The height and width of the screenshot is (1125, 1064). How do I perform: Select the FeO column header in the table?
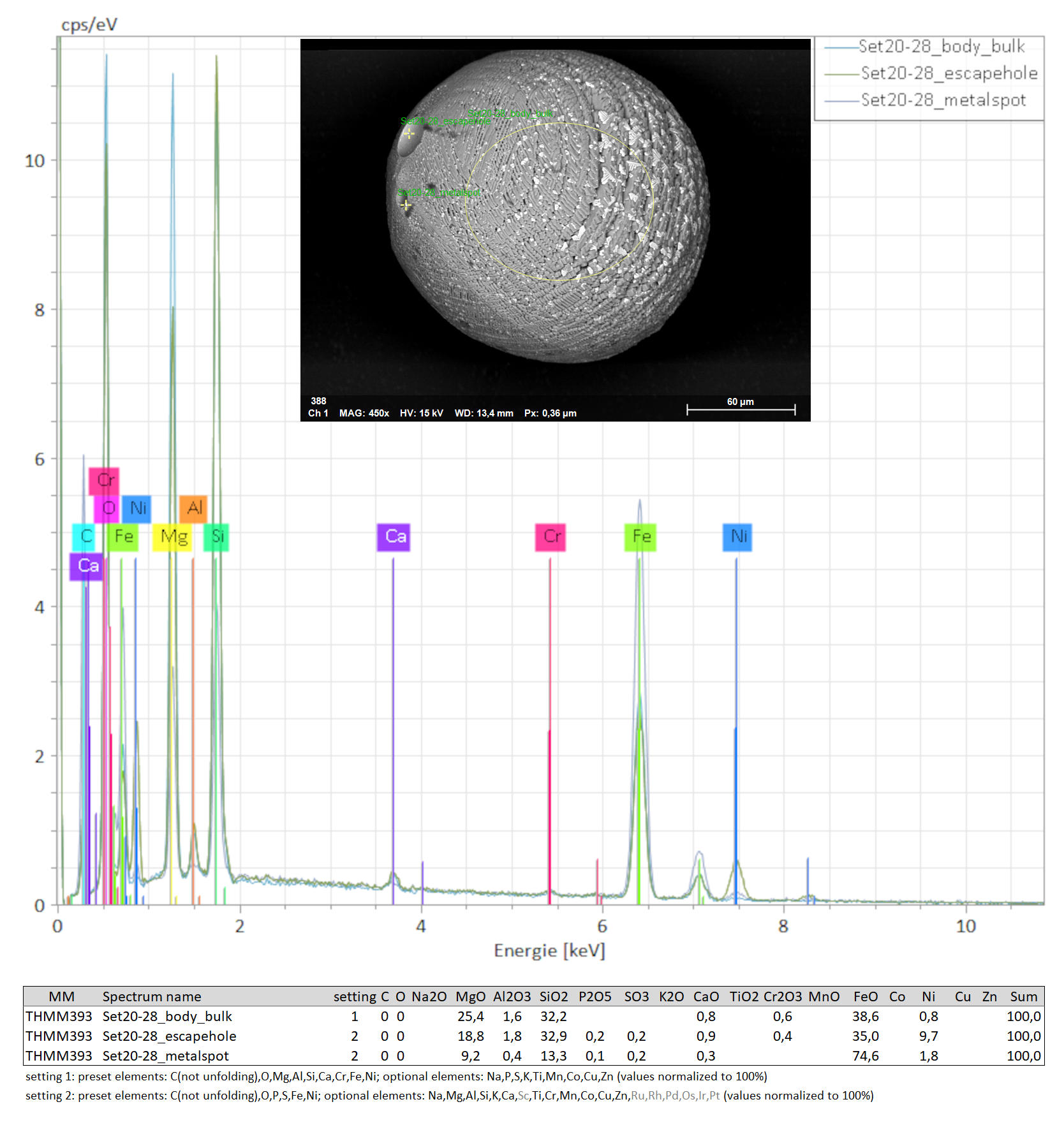coord(865,997)
